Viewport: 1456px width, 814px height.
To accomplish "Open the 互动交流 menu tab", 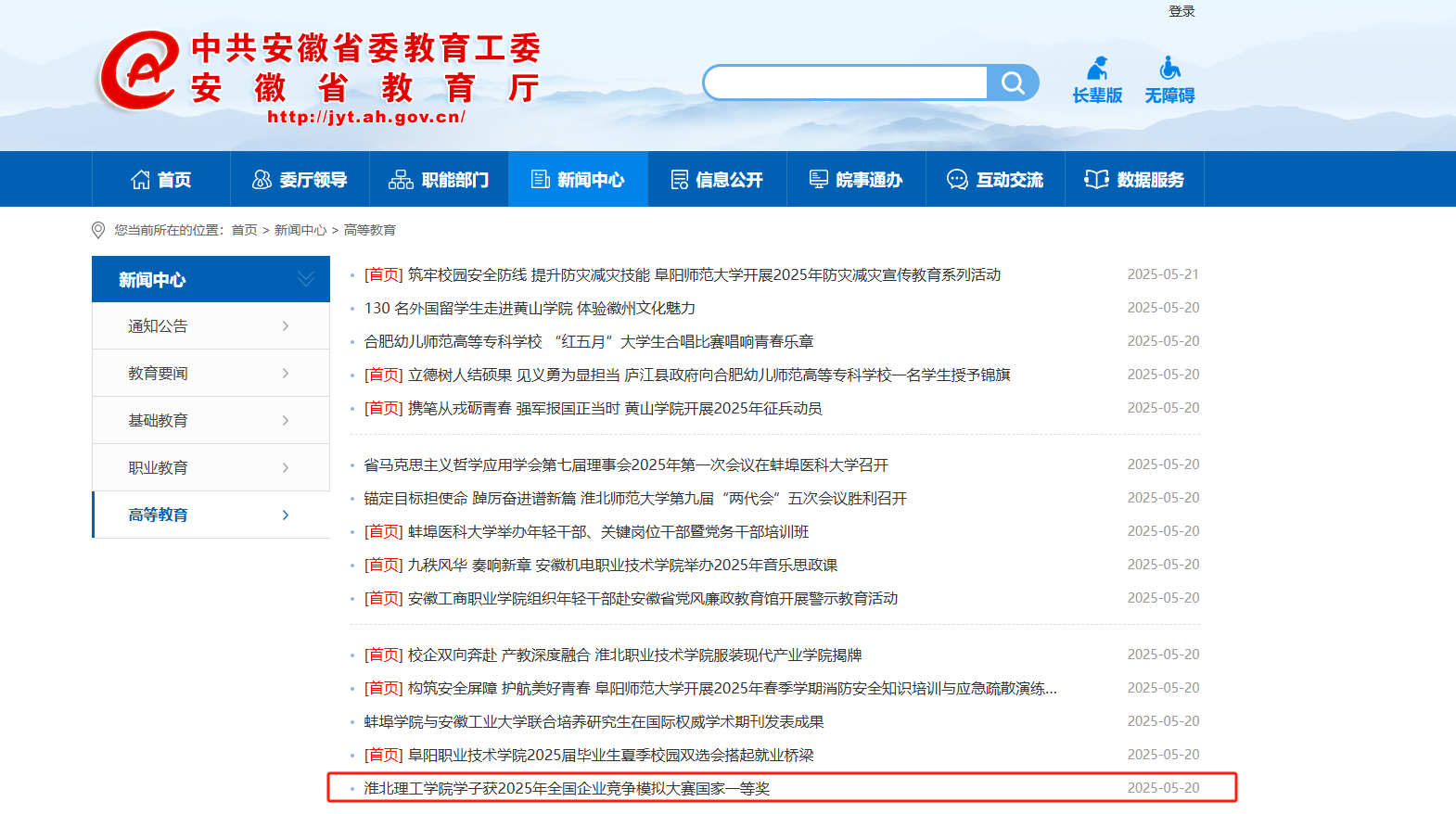I will (995, 180).
